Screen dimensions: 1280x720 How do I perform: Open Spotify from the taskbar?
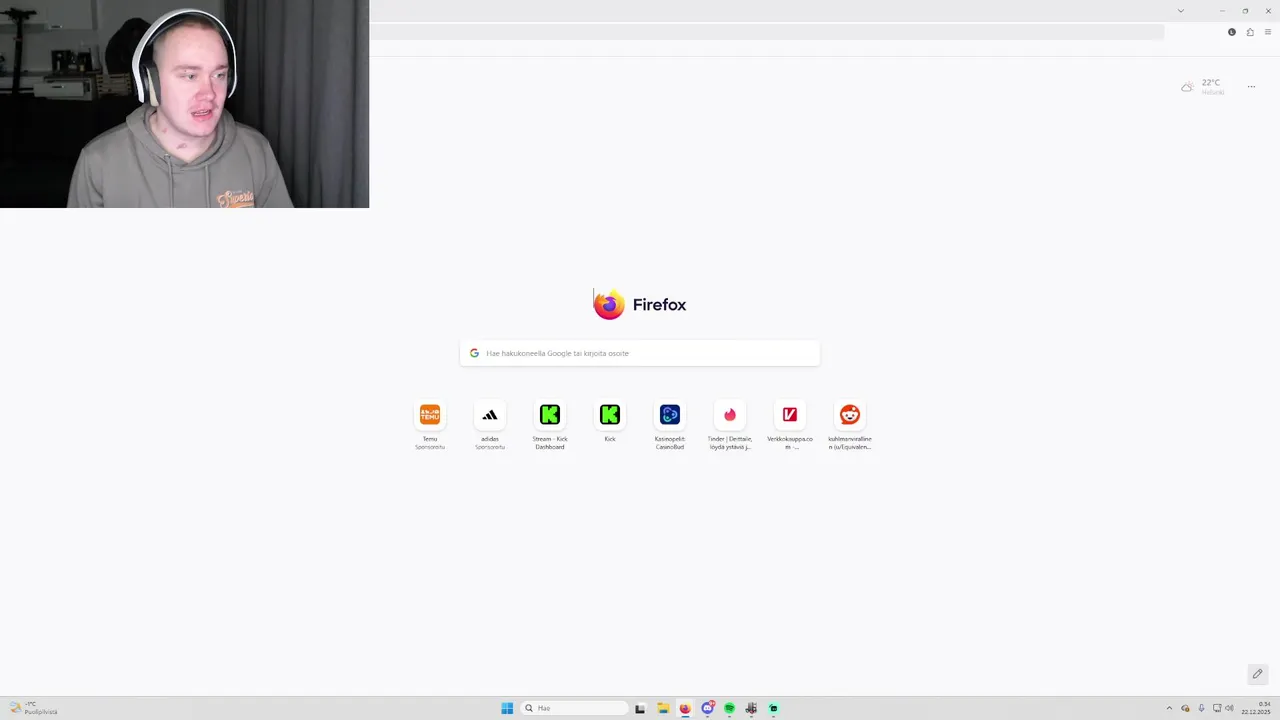click(x=729, y=708)
